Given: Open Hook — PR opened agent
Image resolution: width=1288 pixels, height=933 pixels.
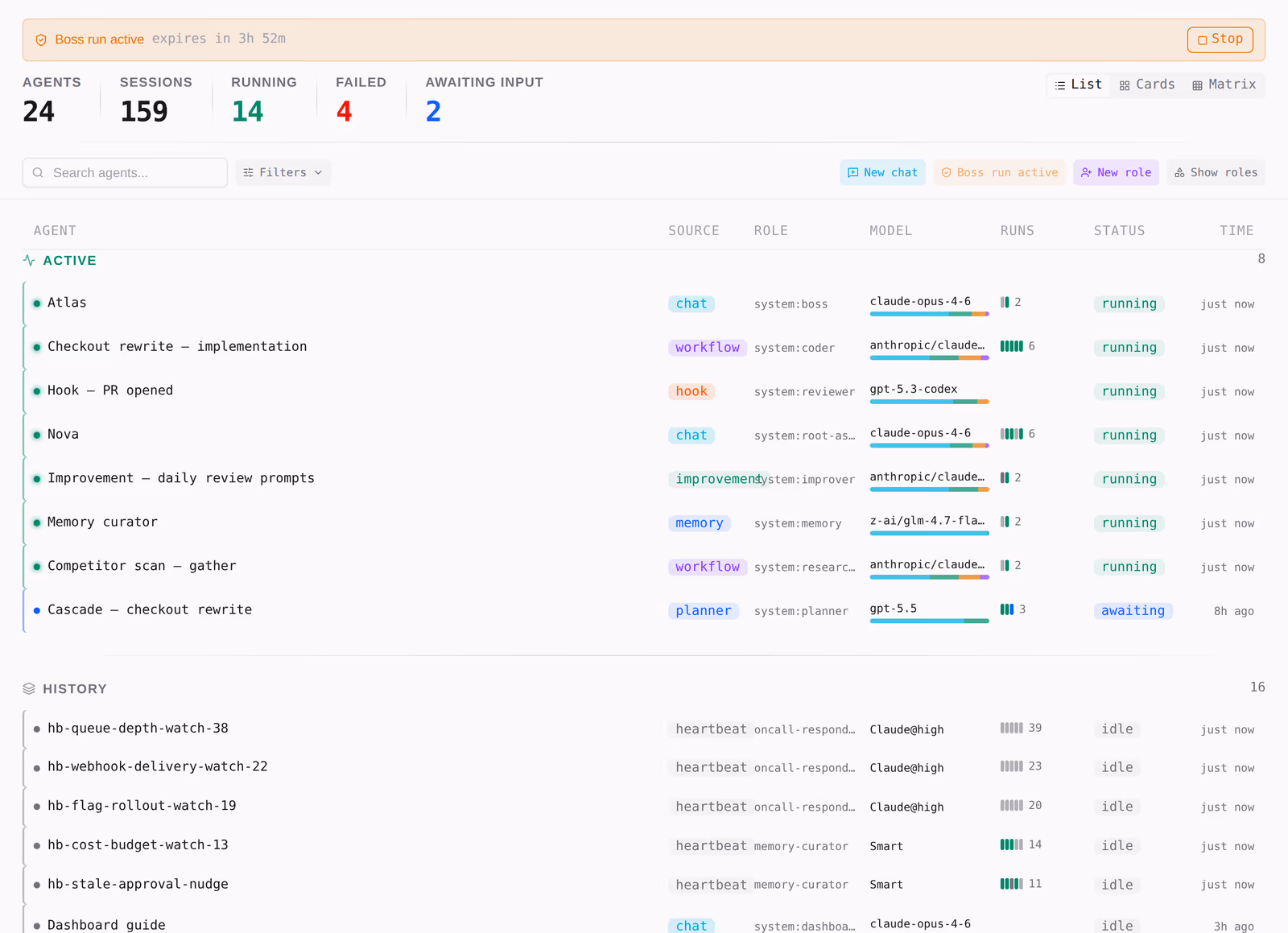Looking at the screenshot, I should point(644,391).
